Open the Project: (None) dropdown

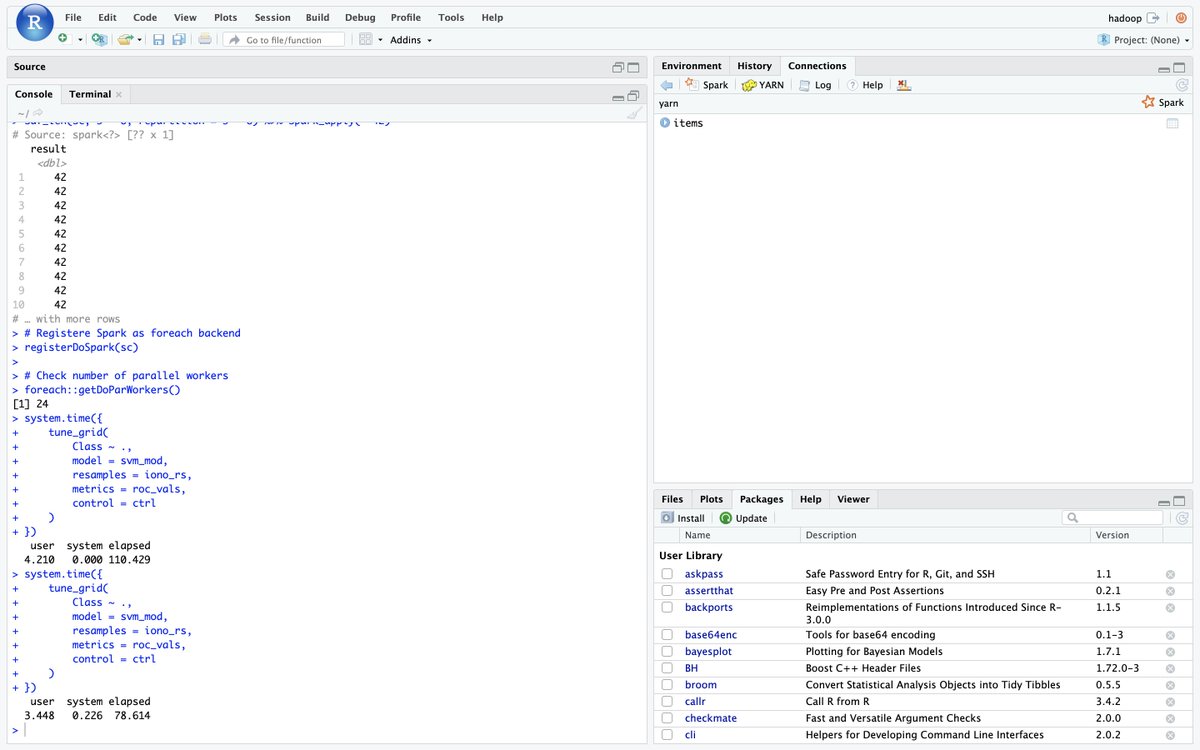[1144, 40]
